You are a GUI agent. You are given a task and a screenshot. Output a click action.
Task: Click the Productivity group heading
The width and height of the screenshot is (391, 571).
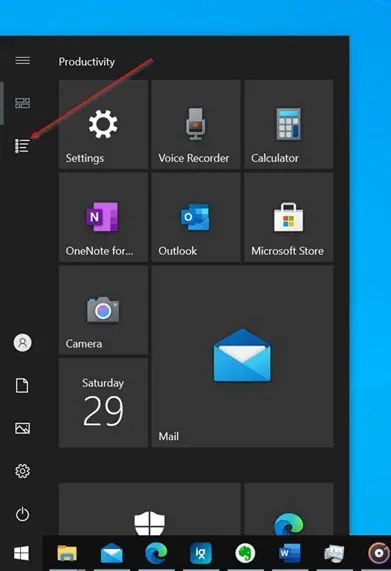[x=87, y=62]
